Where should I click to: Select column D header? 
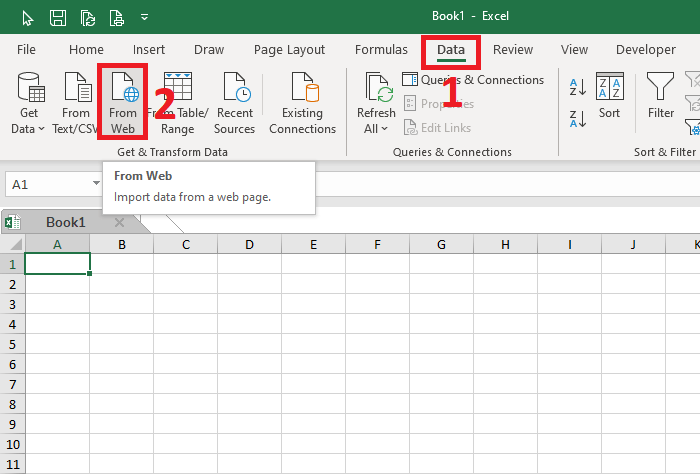(250, 245)
